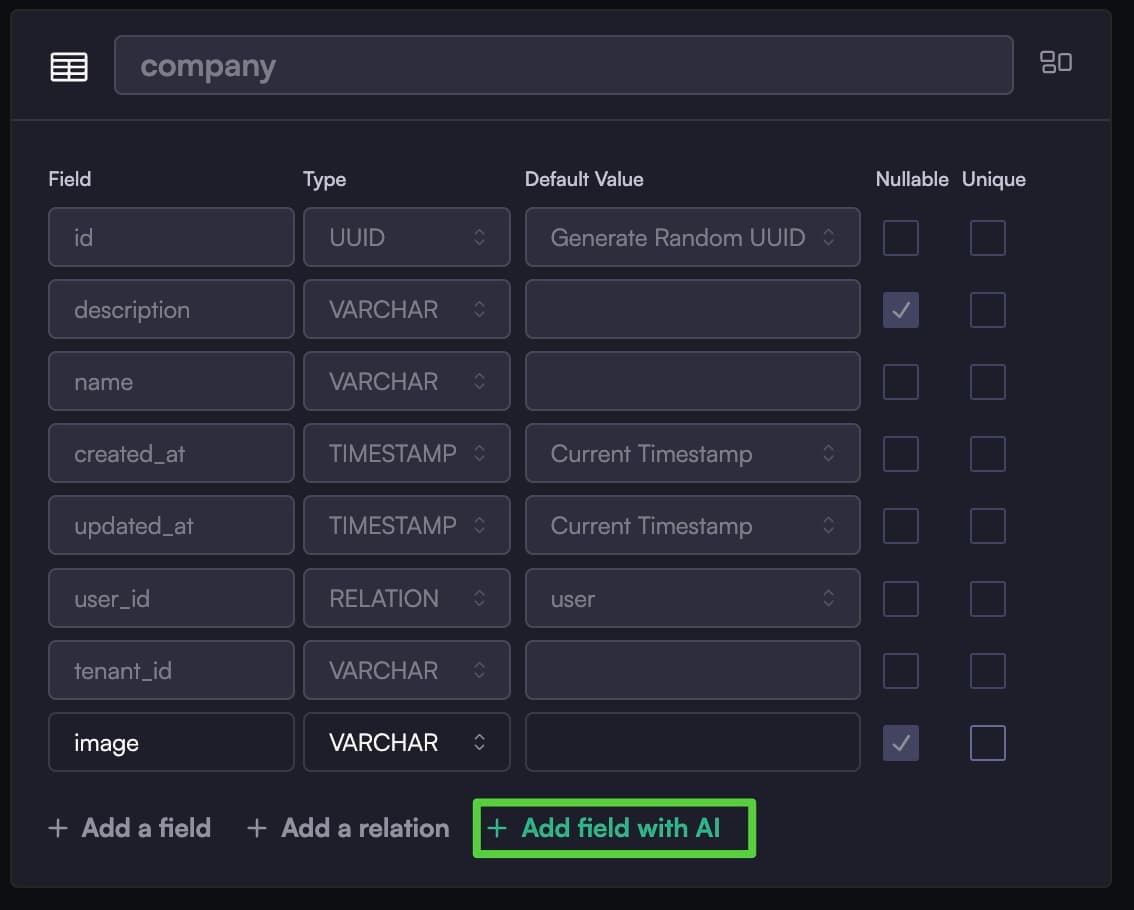
Task: Check Nullable for tenant_id field
Action: [900, 671]
